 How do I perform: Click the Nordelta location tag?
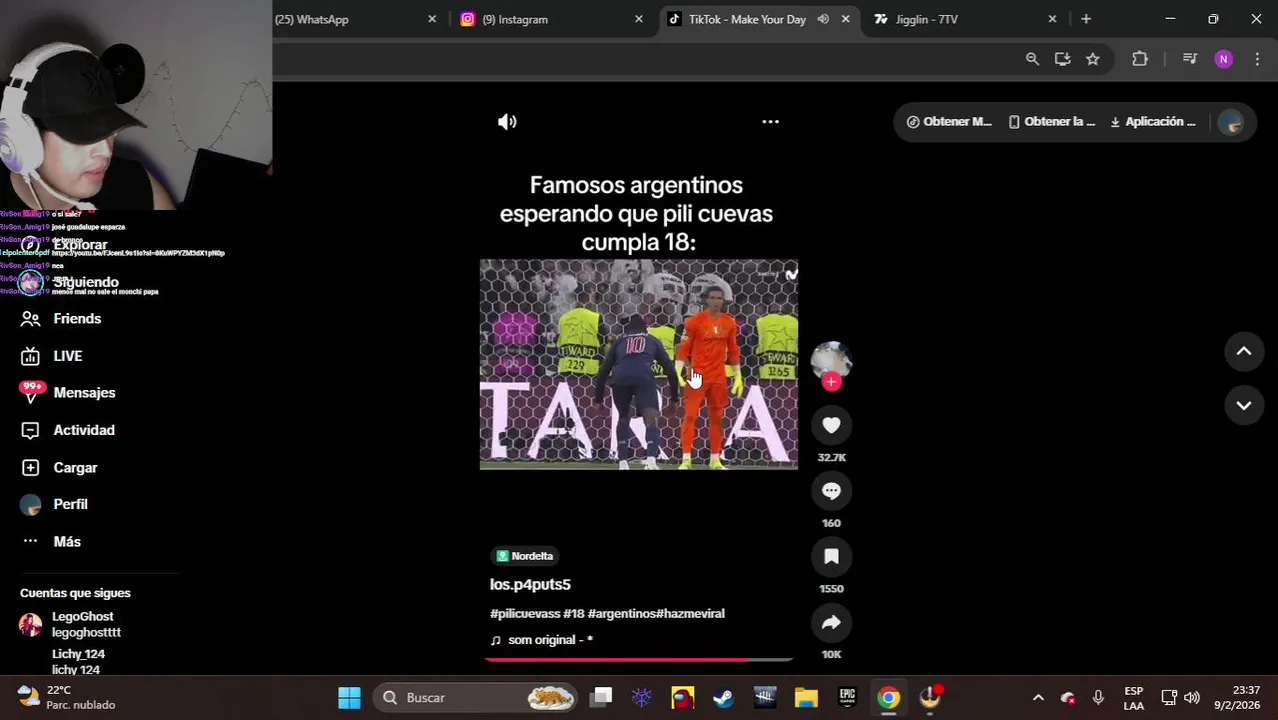tap(525, 556)
